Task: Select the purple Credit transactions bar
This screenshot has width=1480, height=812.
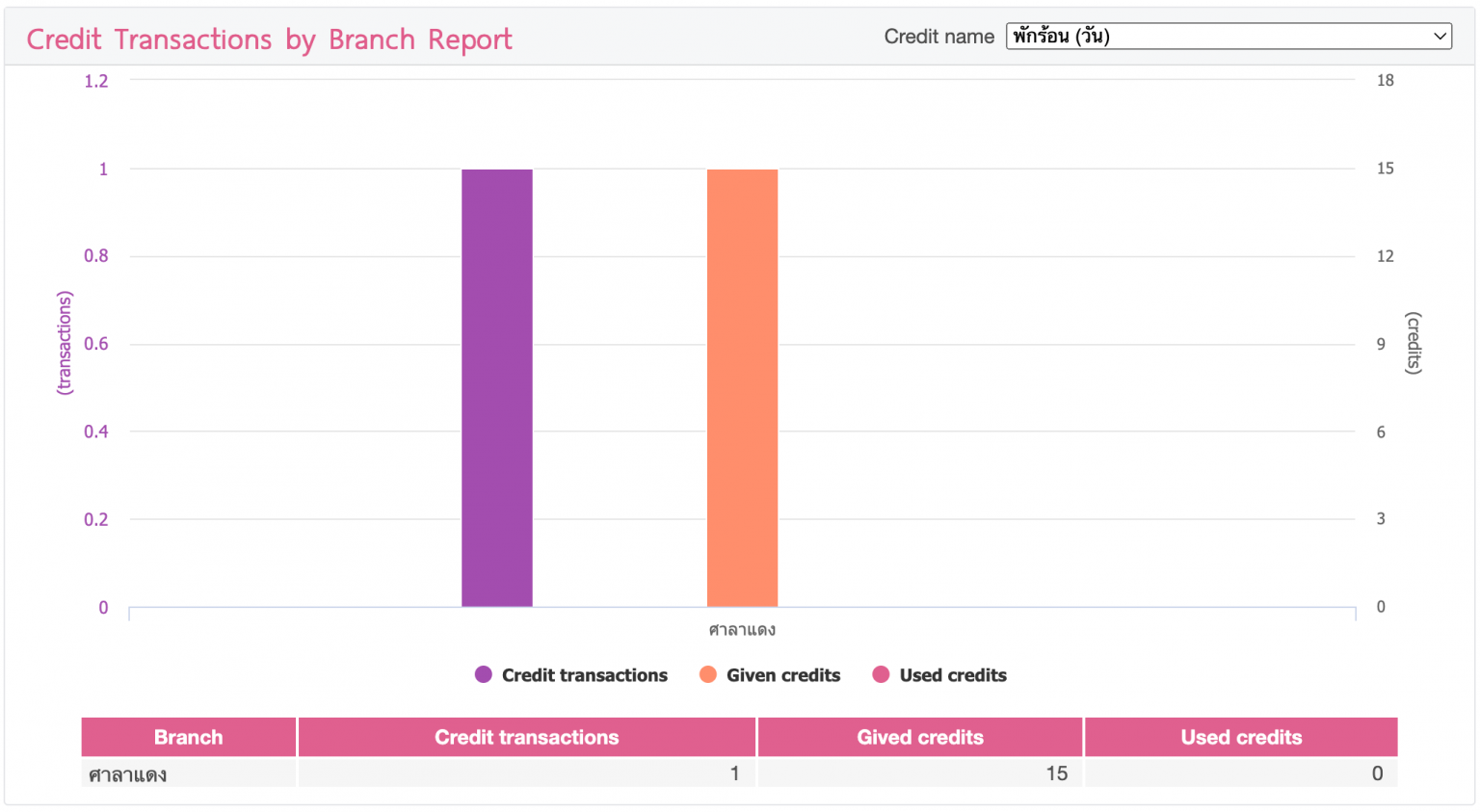Action: tap(497, 385)
